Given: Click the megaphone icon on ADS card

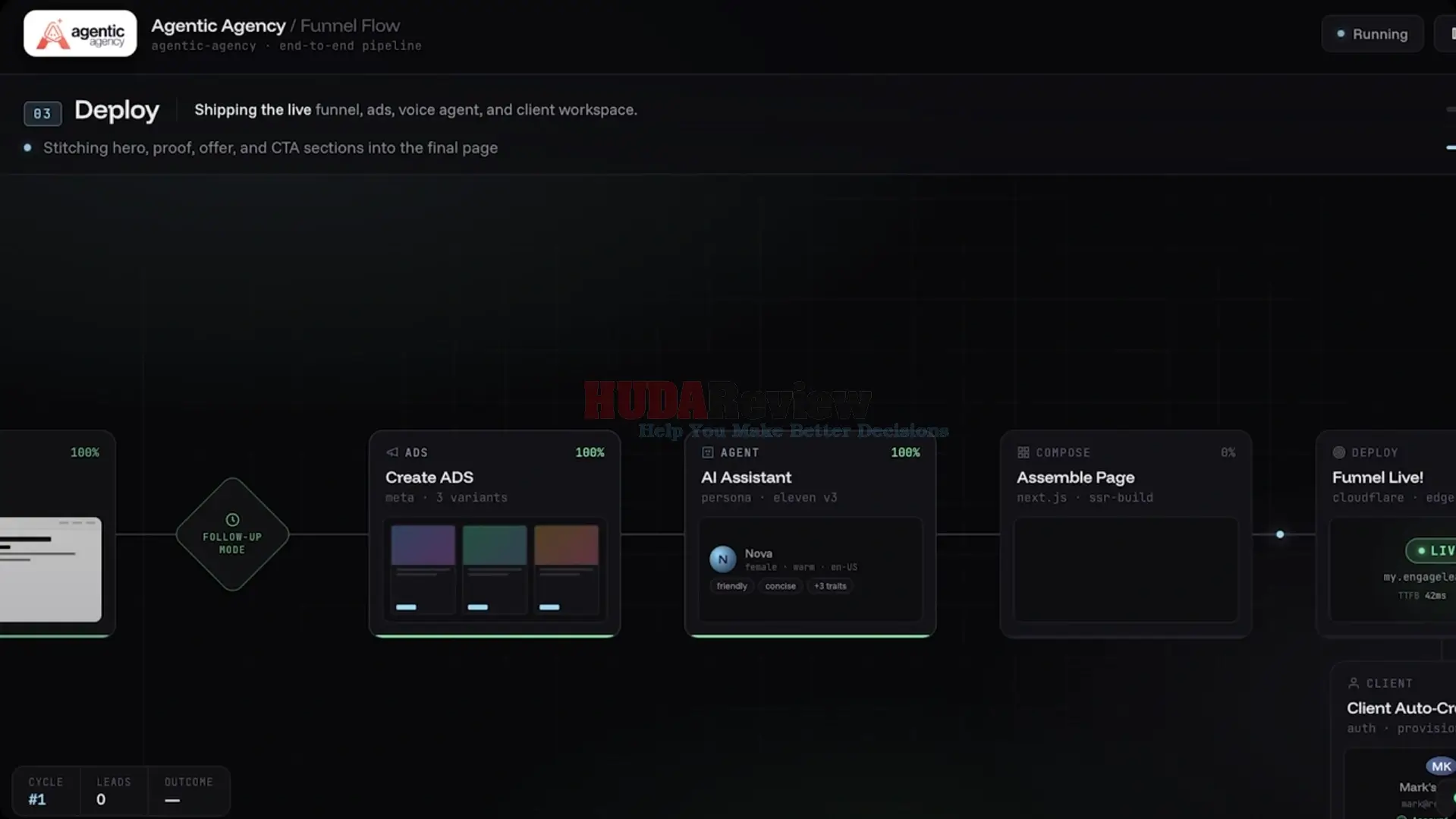Looking at the screenshot, I should pos(392,452).
